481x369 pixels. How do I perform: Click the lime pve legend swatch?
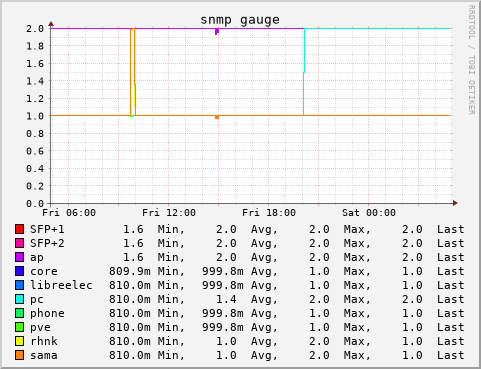coord(19,327)
